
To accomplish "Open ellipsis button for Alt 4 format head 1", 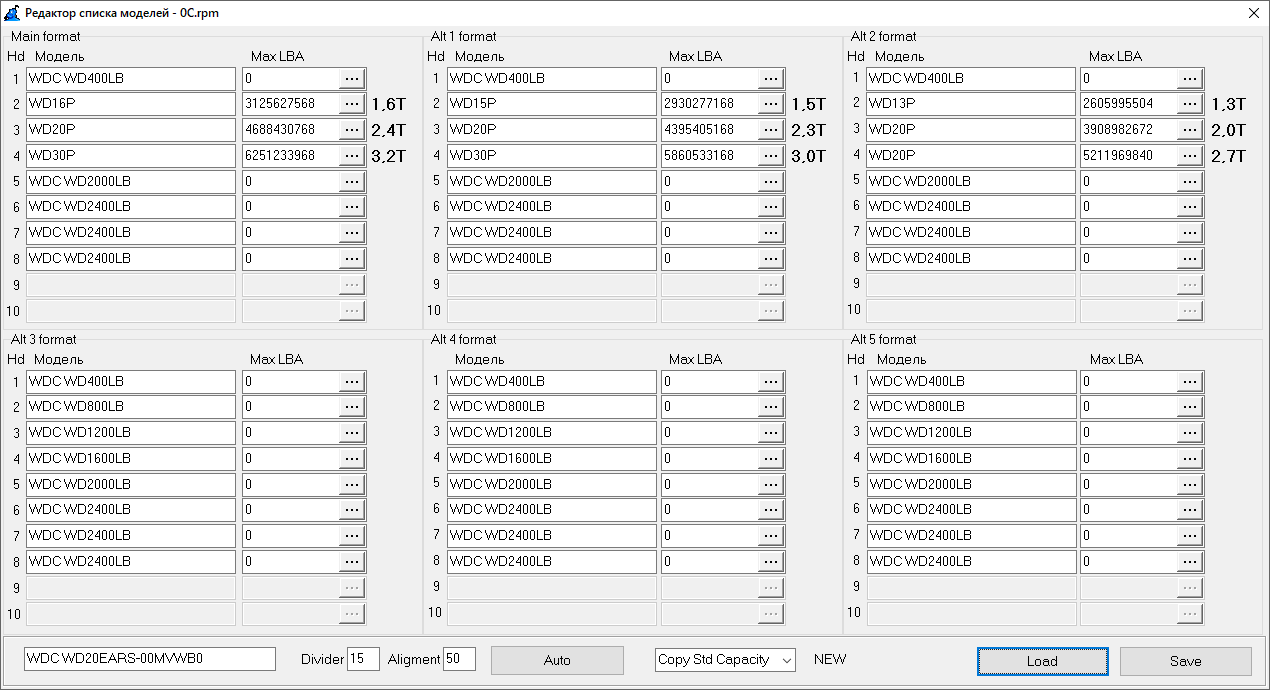I will pos(771,381).
